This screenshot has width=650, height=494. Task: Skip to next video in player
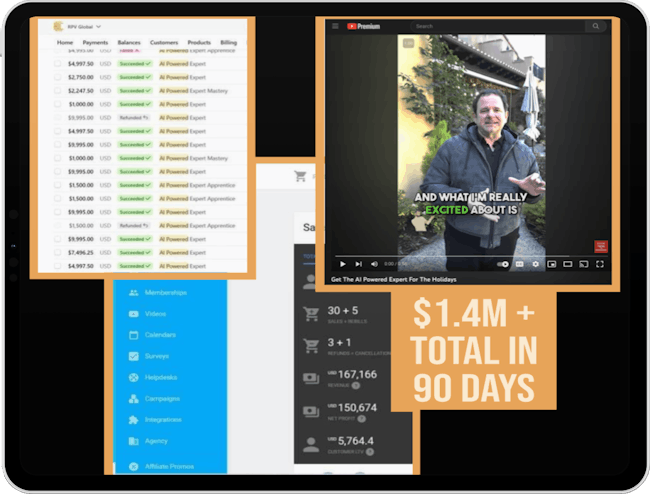tap(359, 264)
